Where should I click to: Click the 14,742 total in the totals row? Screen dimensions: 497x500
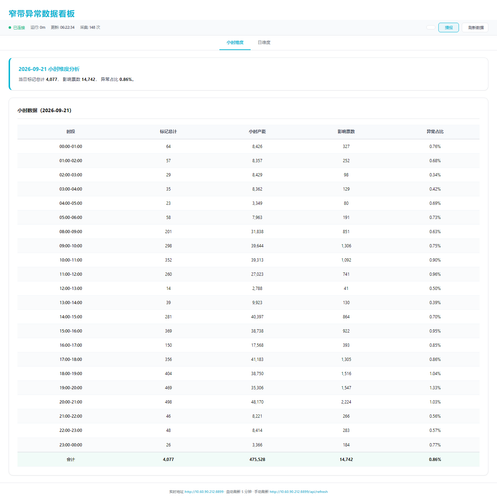tap(346, 460)
